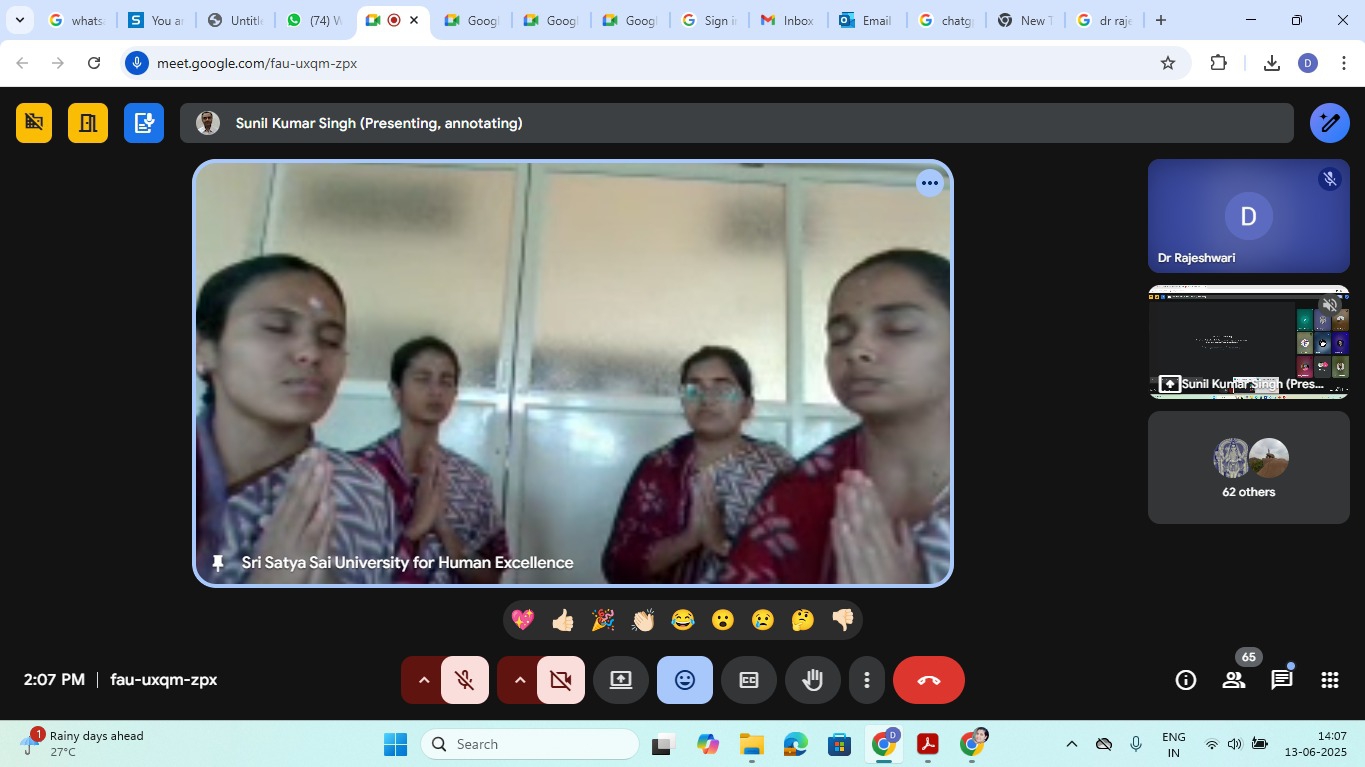Open the activities grid icon
1365x767 pixels.
pos(1329,680)
